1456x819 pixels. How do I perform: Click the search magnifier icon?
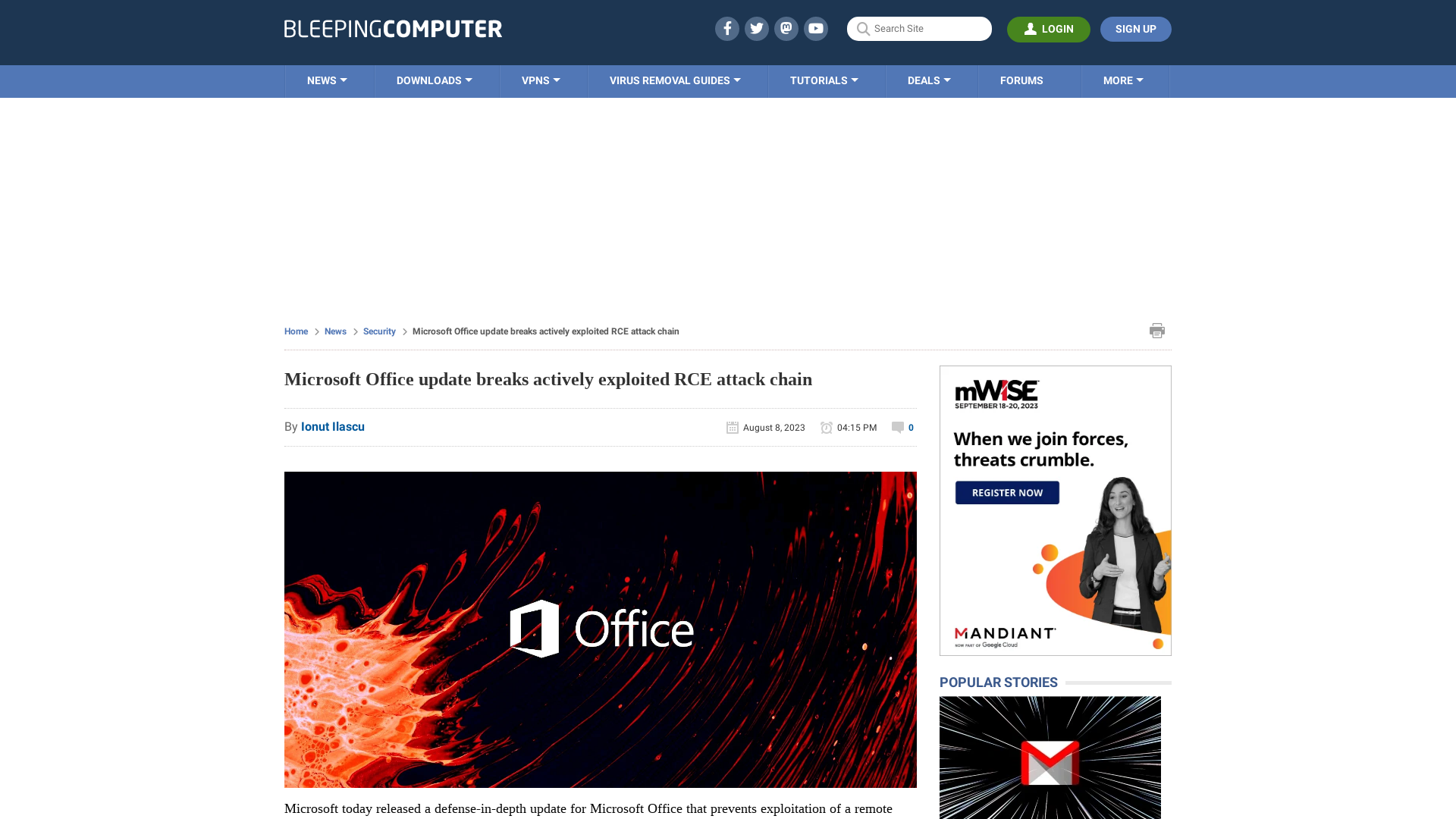pos(863,28)
